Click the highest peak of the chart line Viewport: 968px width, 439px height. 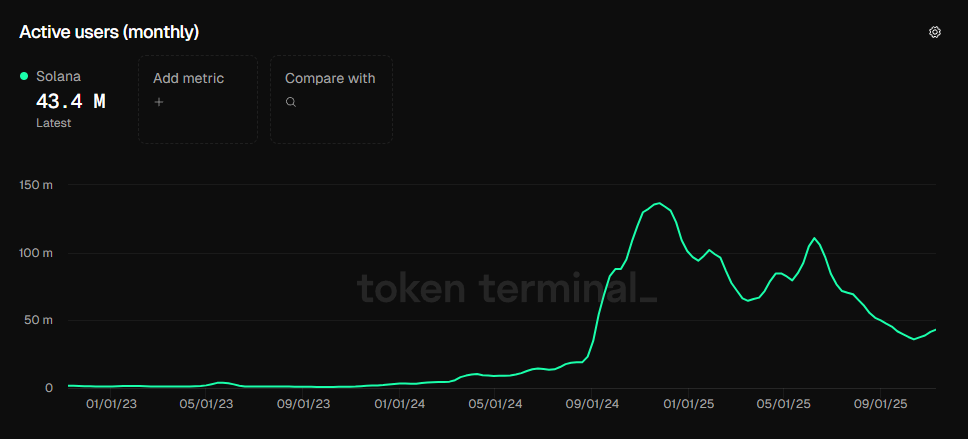tap(658, 204)
